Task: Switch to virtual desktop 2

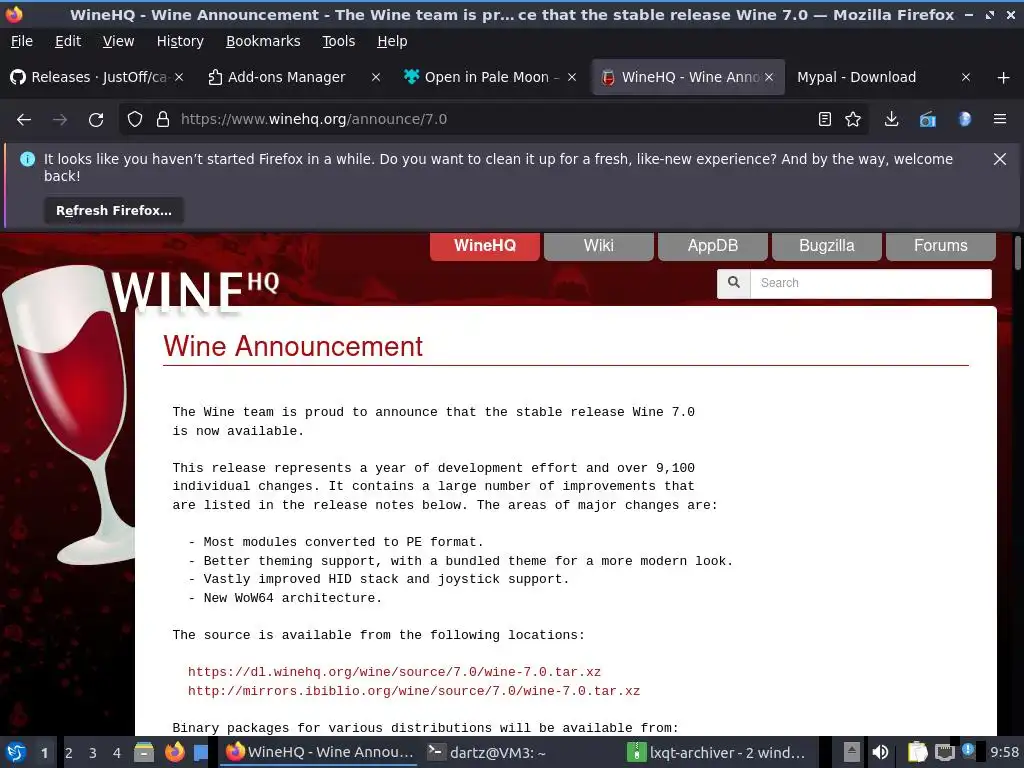Action: (x=69, y=752)
